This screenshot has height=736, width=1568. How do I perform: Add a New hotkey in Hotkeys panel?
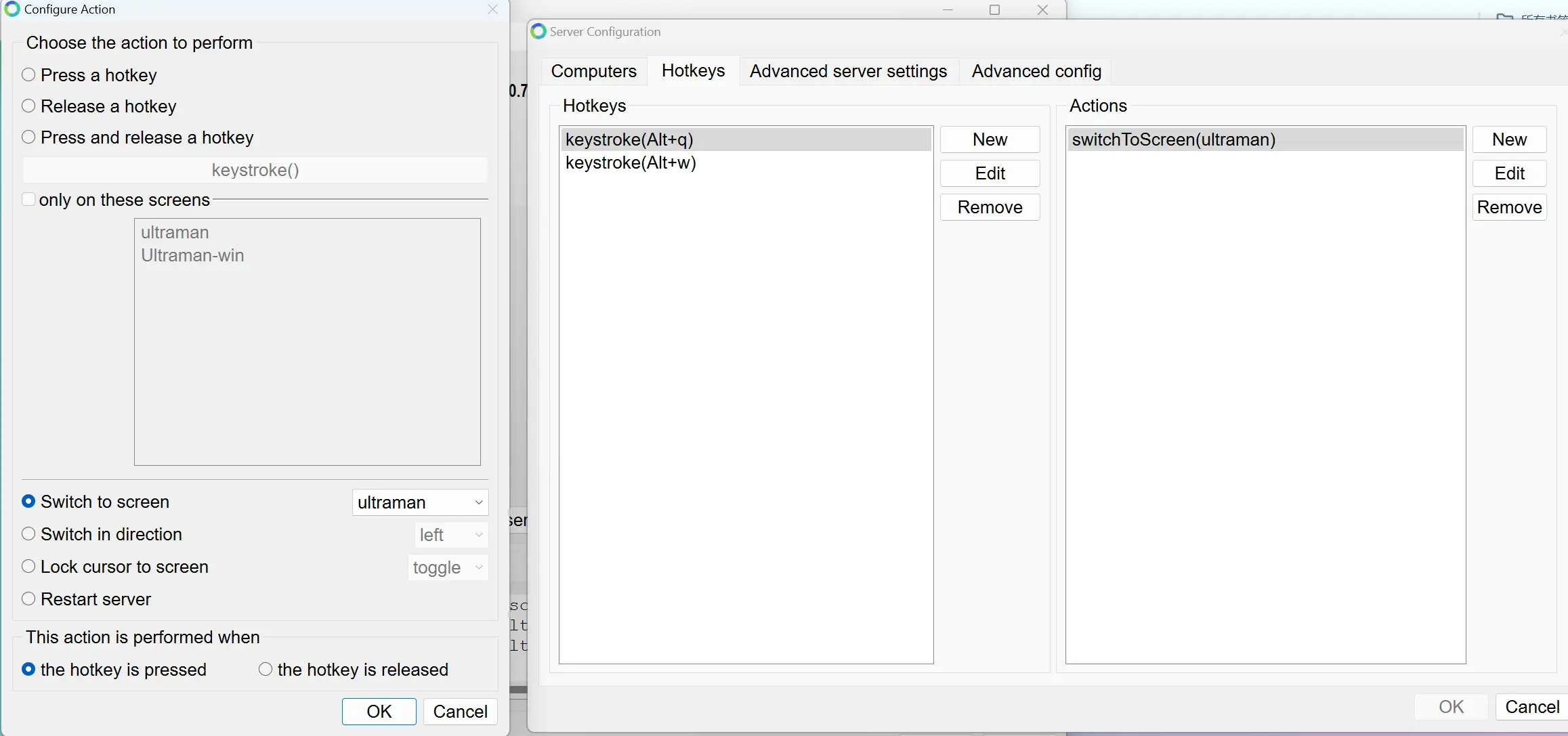tap(990, 139)
